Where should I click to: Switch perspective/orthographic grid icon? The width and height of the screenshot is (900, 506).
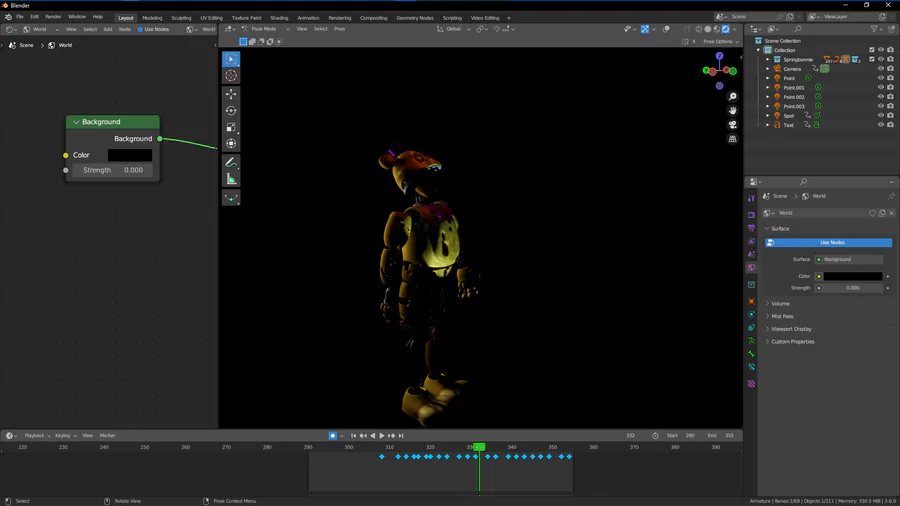pyautogui.click(x=732, y=139)
